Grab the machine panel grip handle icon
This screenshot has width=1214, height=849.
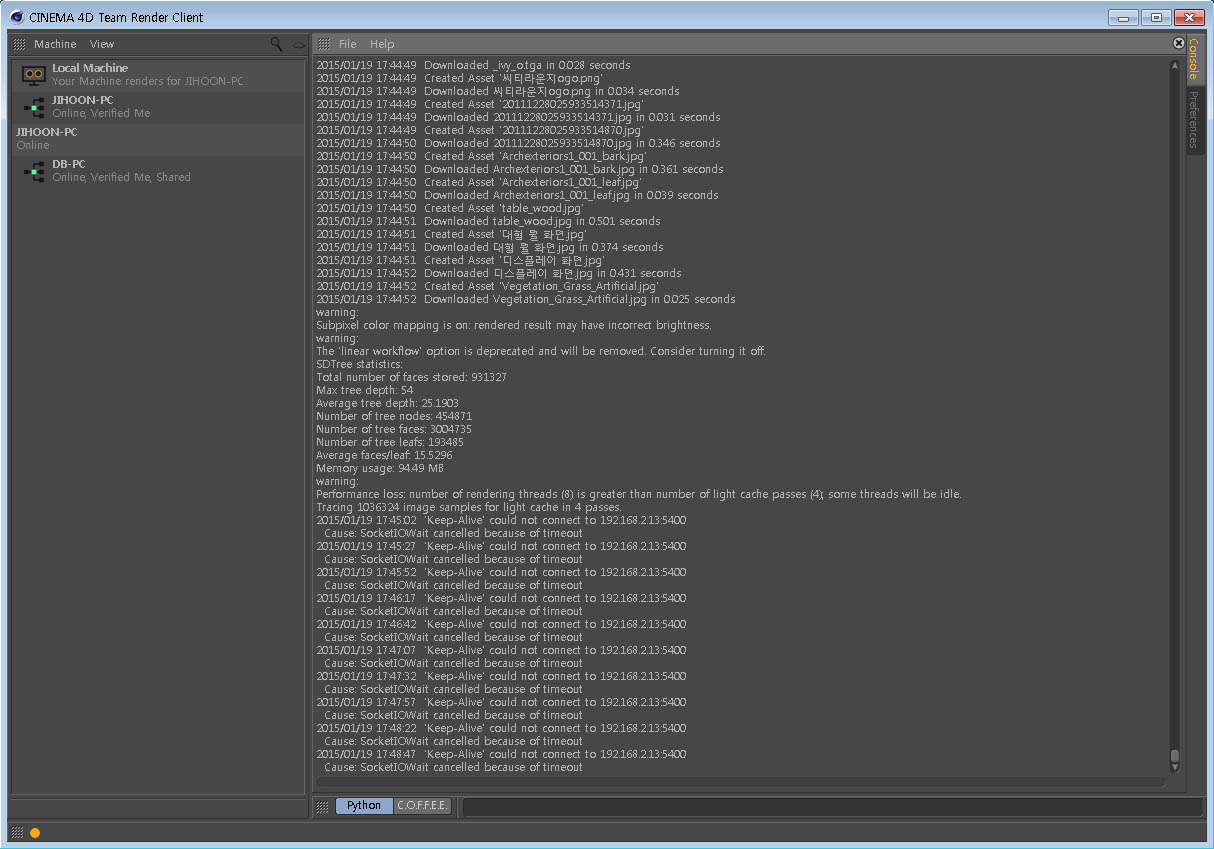click(19, 44)
